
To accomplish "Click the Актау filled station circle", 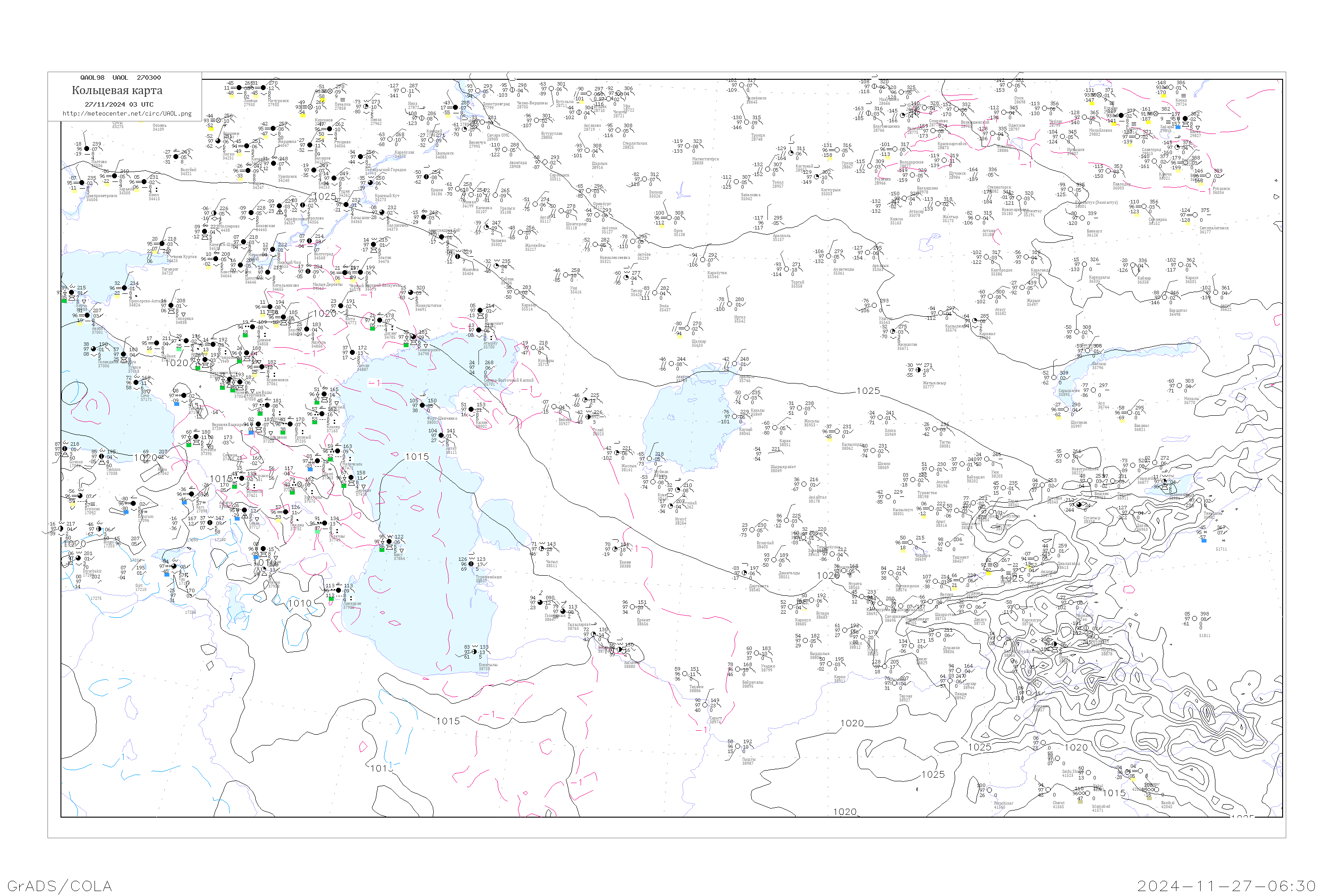I will (441, 436).
